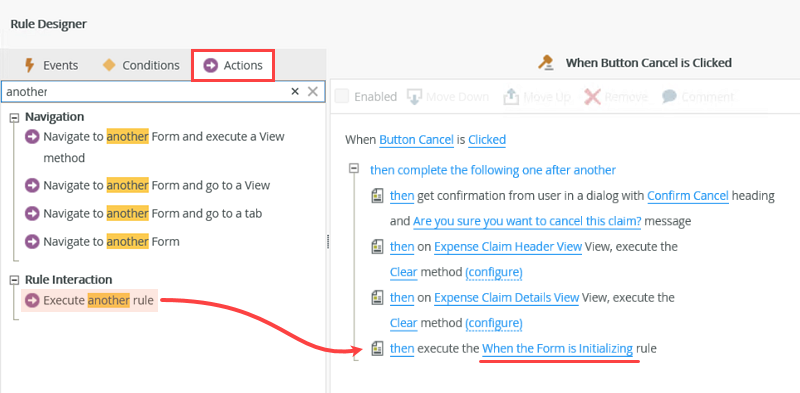Collapse the Rule Interaction group

pyautogui.click(x=14, y=280)
